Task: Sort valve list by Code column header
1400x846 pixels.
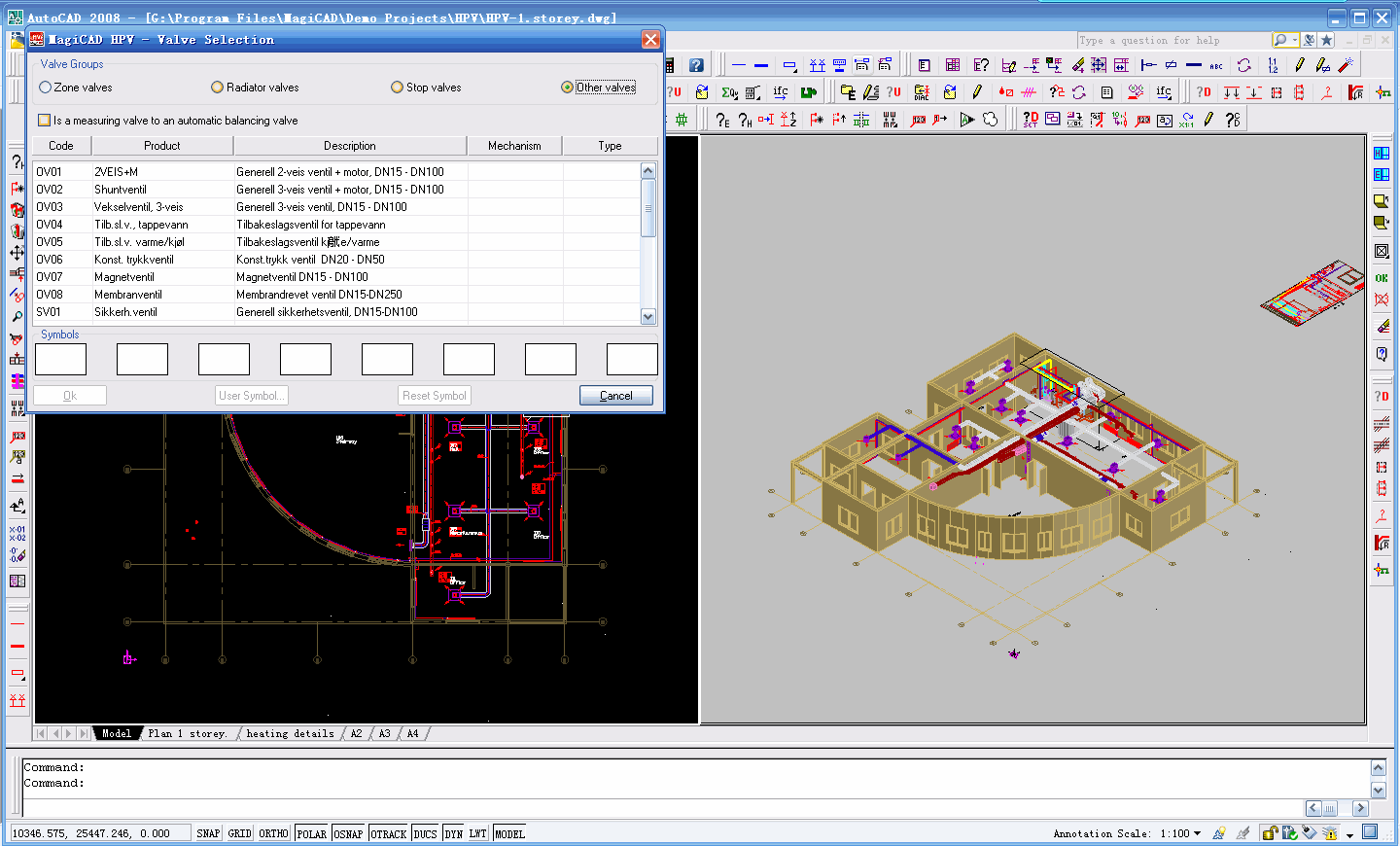Action: pos(61,146)
